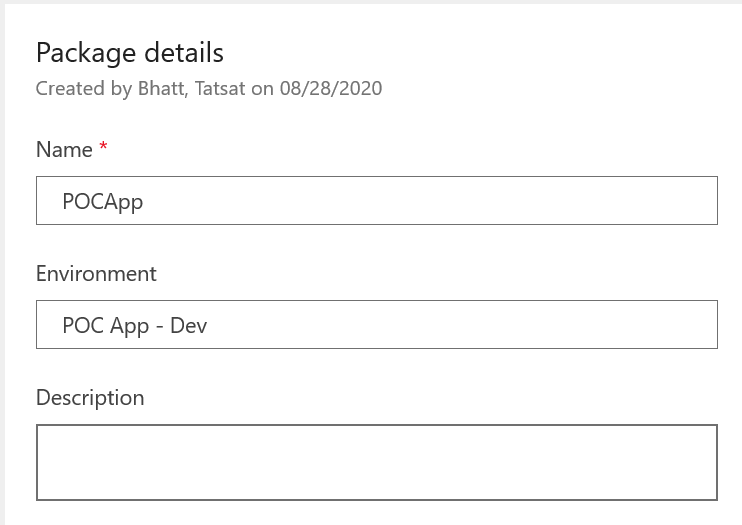
Task: Click the red required asterisk next to Name
Action: [103, 146]
